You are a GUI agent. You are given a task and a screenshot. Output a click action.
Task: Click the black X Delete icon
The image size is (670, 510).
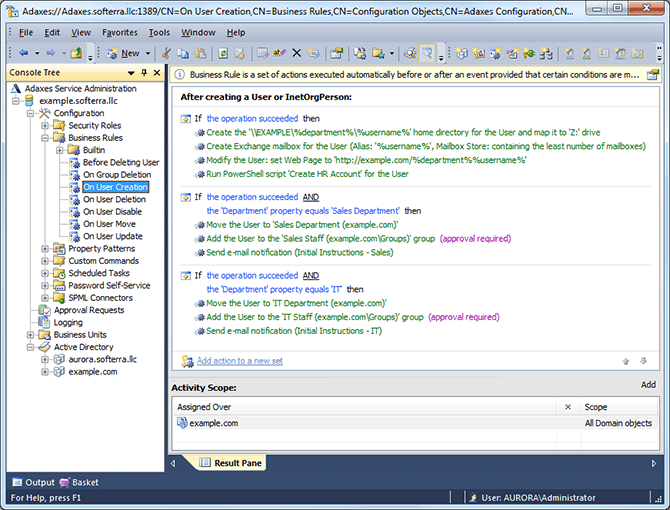point(297,53)
